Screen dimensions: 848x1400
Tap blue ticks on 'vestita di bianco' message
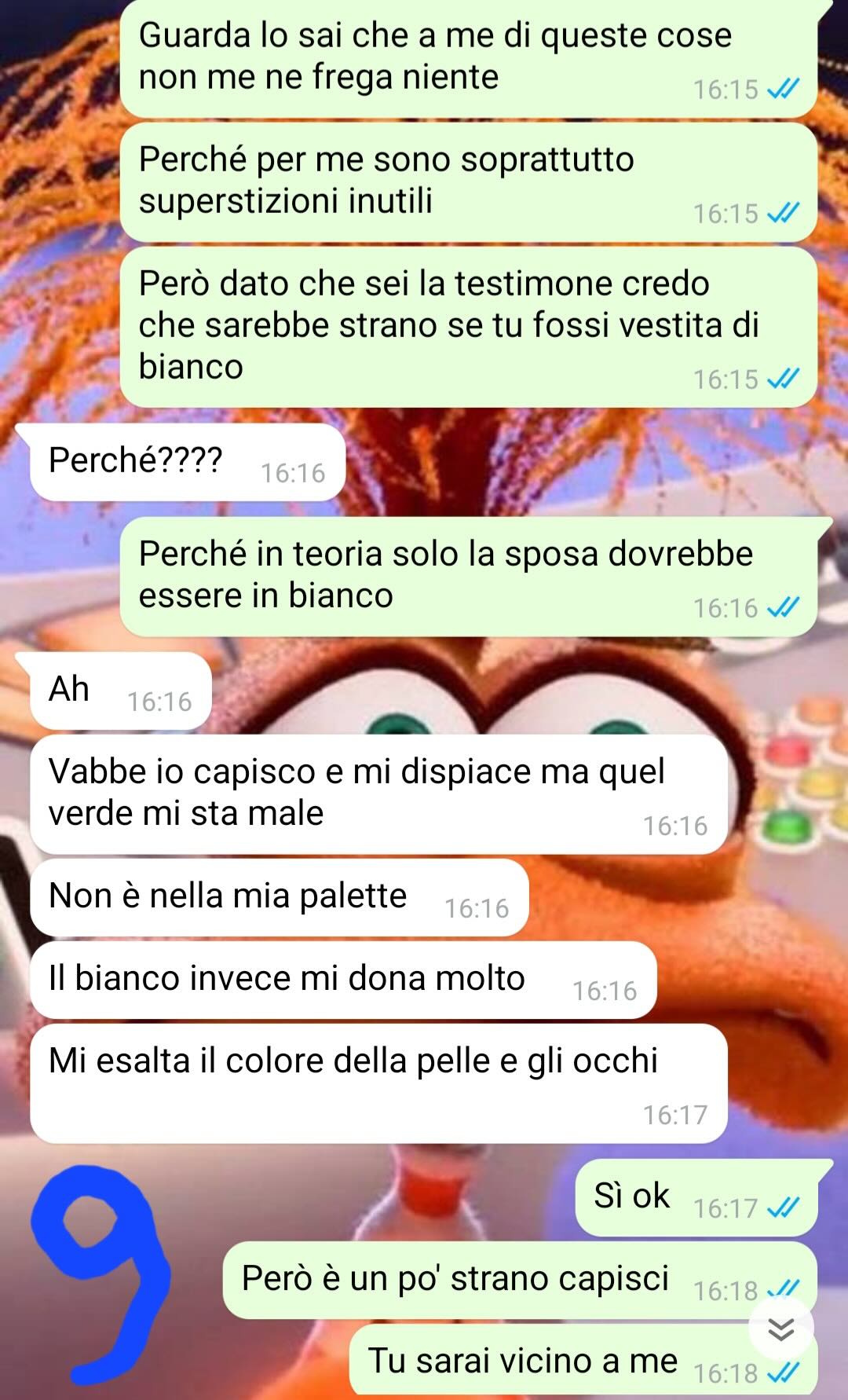[783, 379]
